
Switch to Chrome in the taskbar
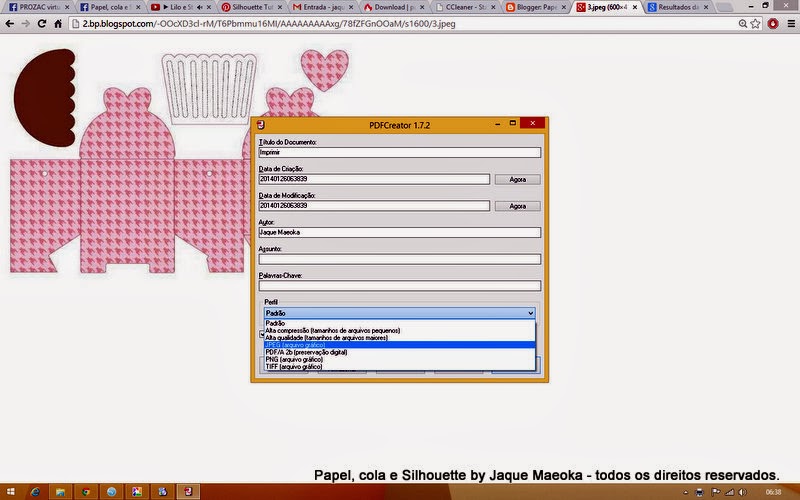coord(86,492)
